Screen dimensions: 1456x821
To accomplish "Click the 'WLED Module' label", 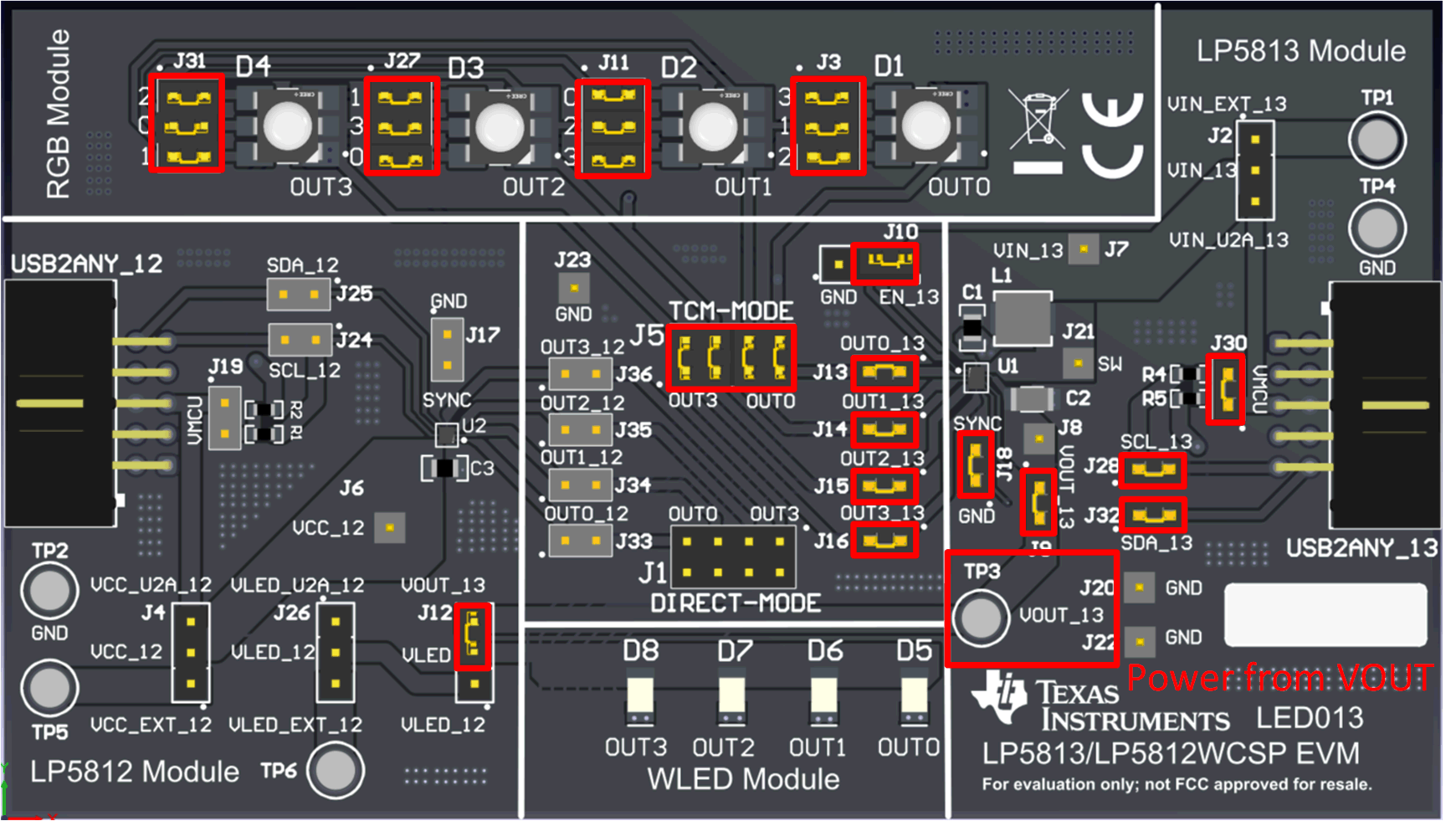I will (743, 779).
